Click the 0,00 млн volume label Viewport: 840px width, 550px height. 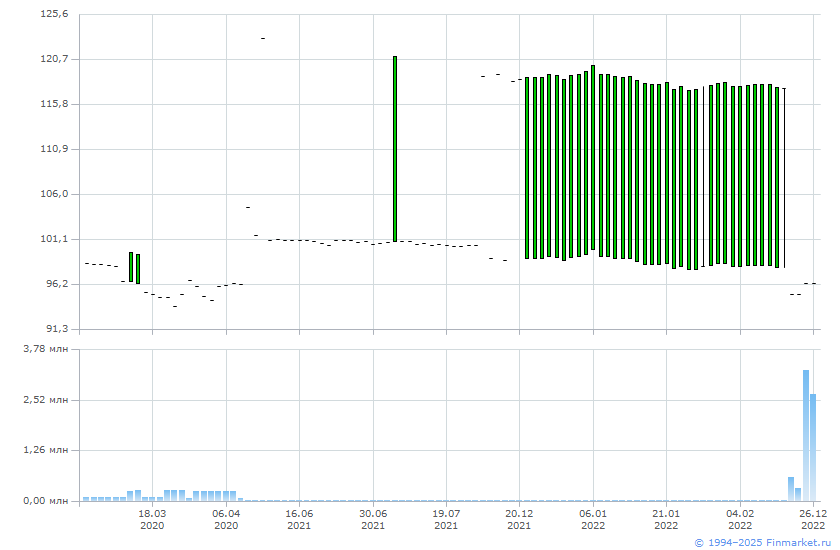(46, 501)
